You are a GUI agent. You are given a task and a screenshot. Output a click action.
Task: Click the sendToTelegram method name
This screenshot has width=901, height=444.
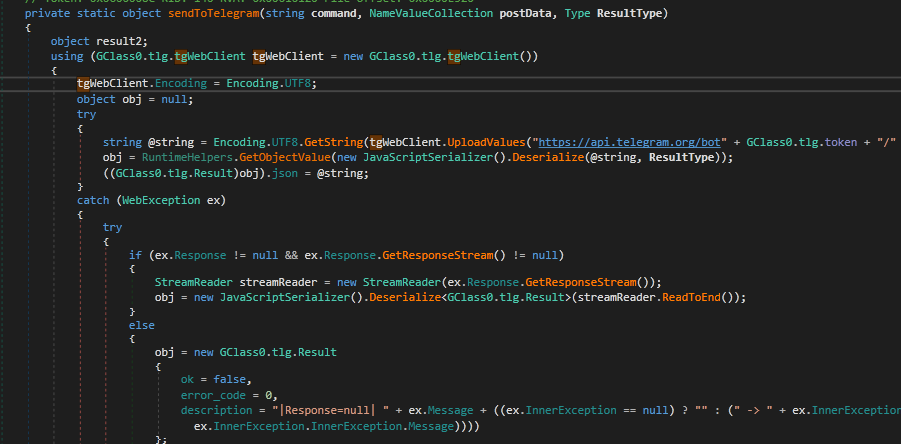[x=214, y=13]
